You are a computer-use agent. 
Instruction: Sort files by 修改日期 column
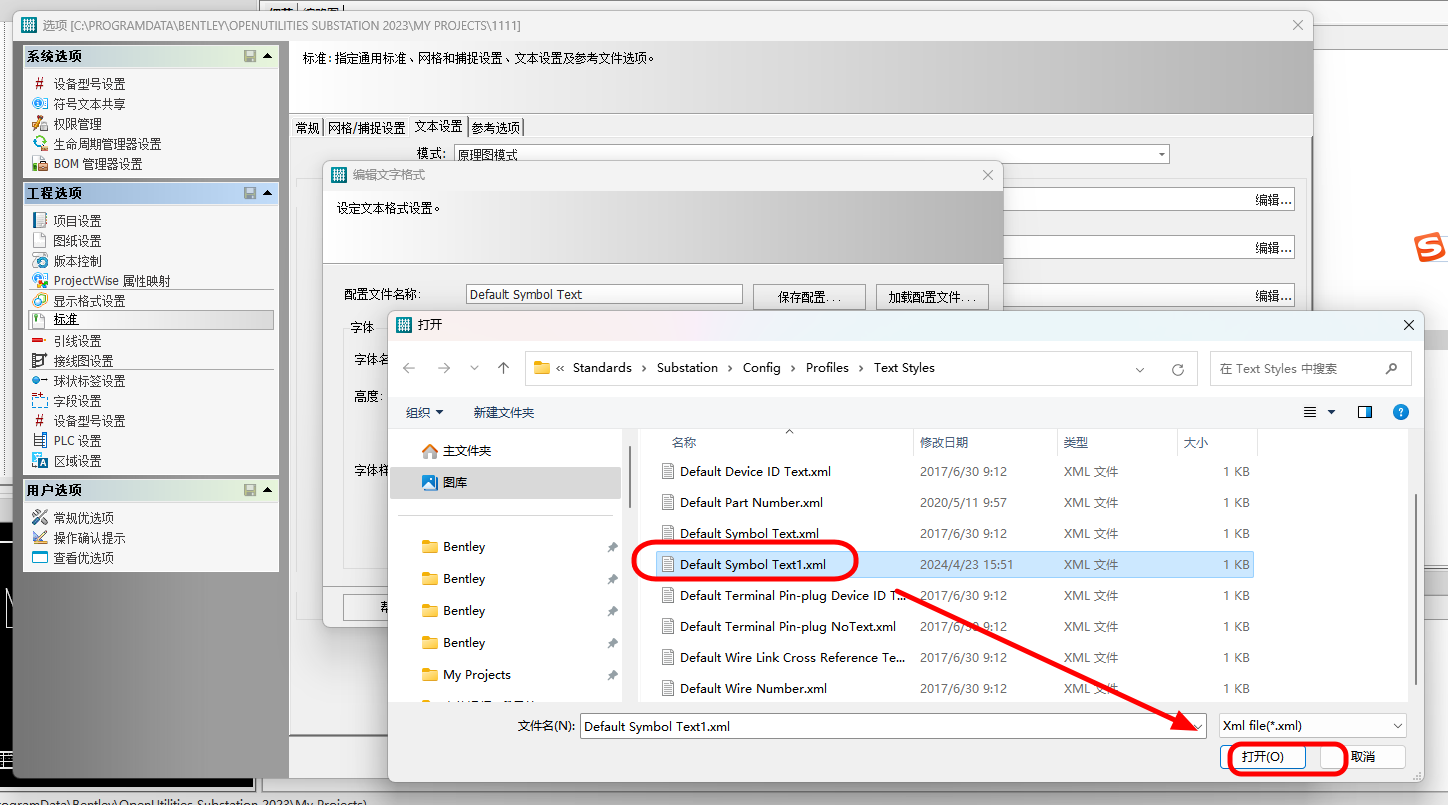click(x=944, y=442)
